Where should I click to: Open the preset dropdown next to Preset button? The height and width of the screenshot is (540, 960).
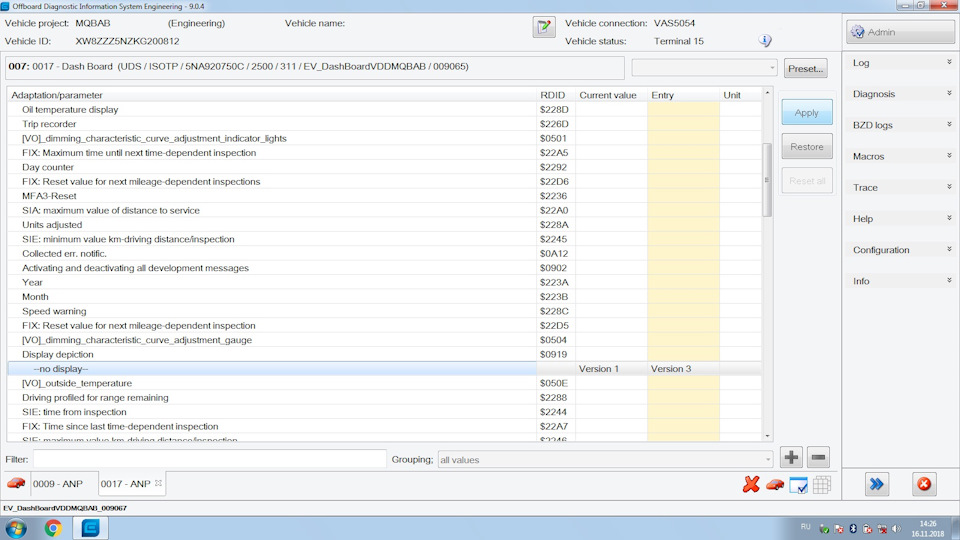[x=704, y=68]
